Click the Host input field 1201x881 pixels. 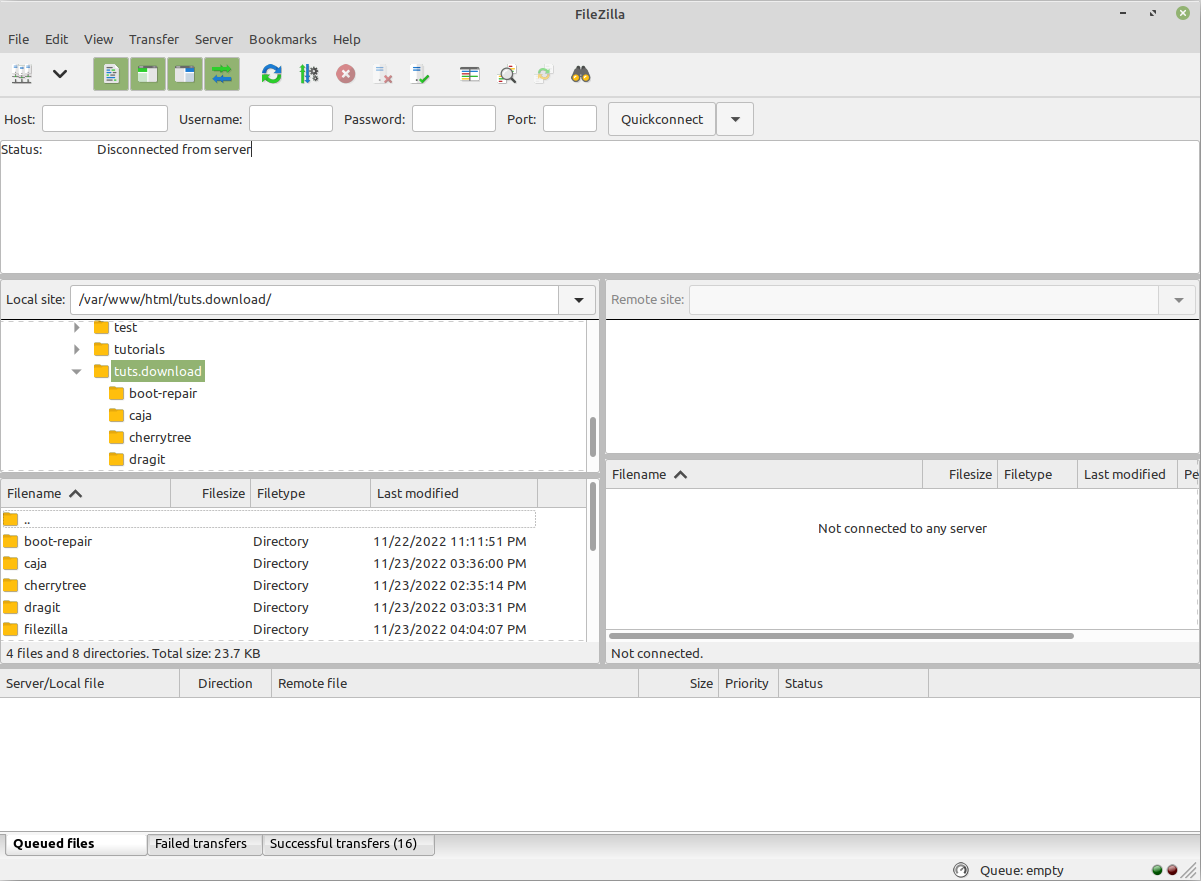pos(105,119)
